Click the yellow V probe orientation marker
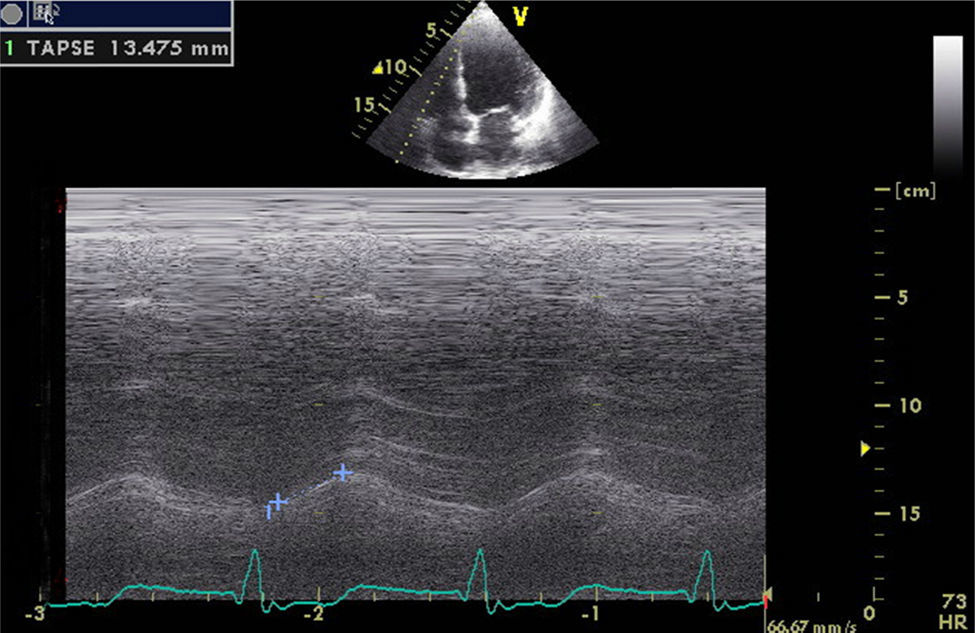 [520, 15]
